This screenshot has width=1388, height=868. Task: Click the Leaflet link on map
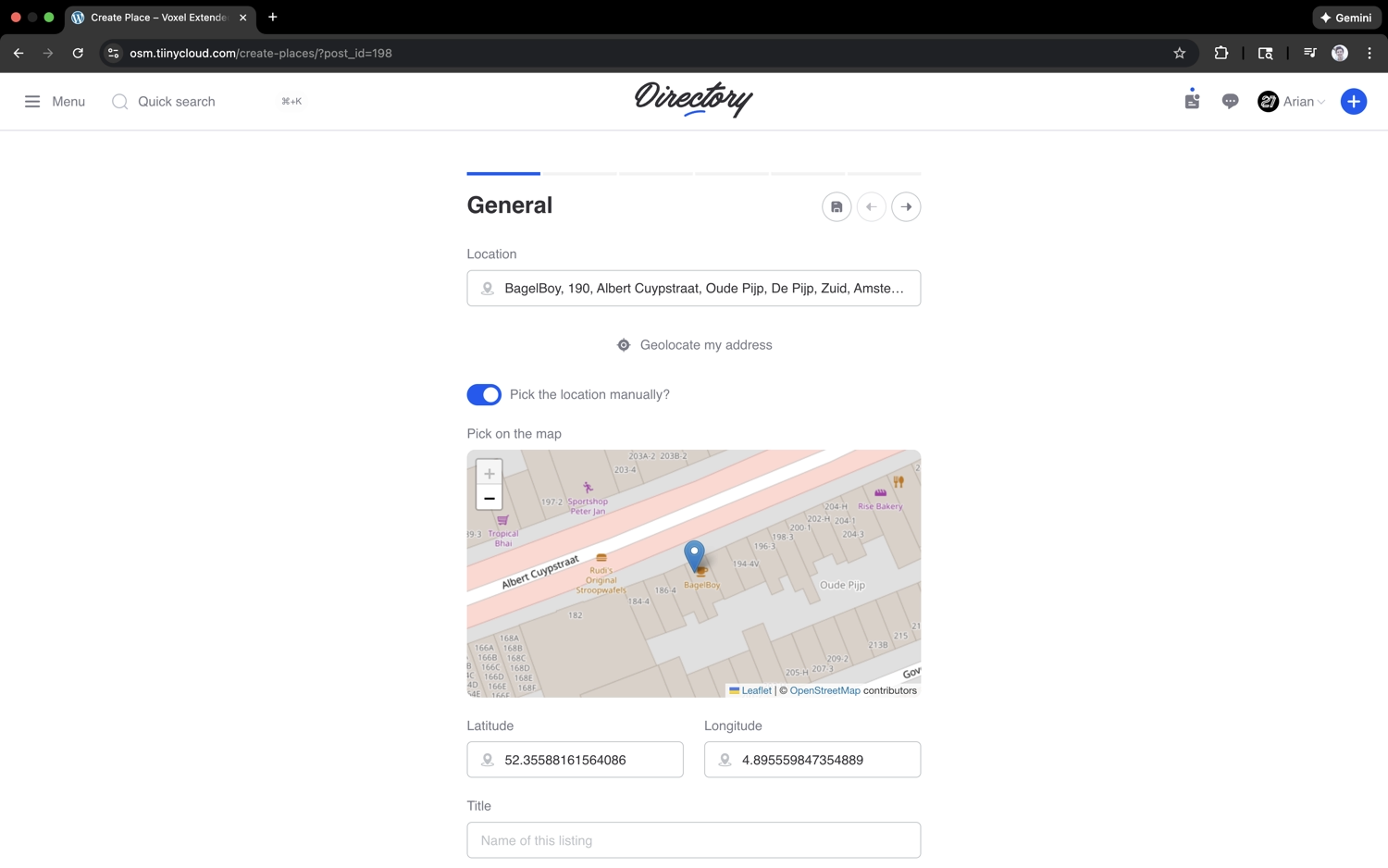pos(756,691)
